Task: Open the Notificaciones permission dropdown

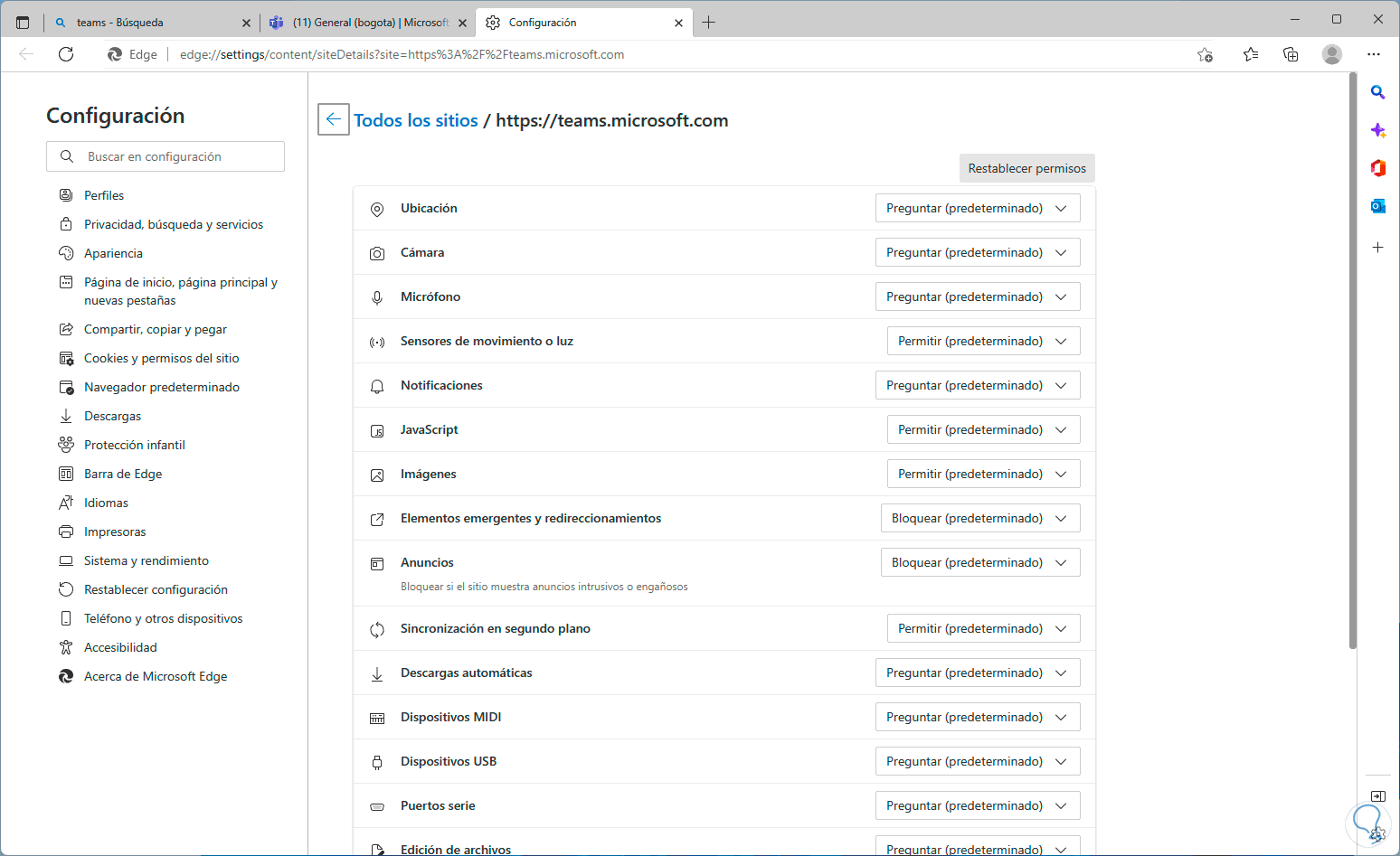Action: [x=978, y=385]
